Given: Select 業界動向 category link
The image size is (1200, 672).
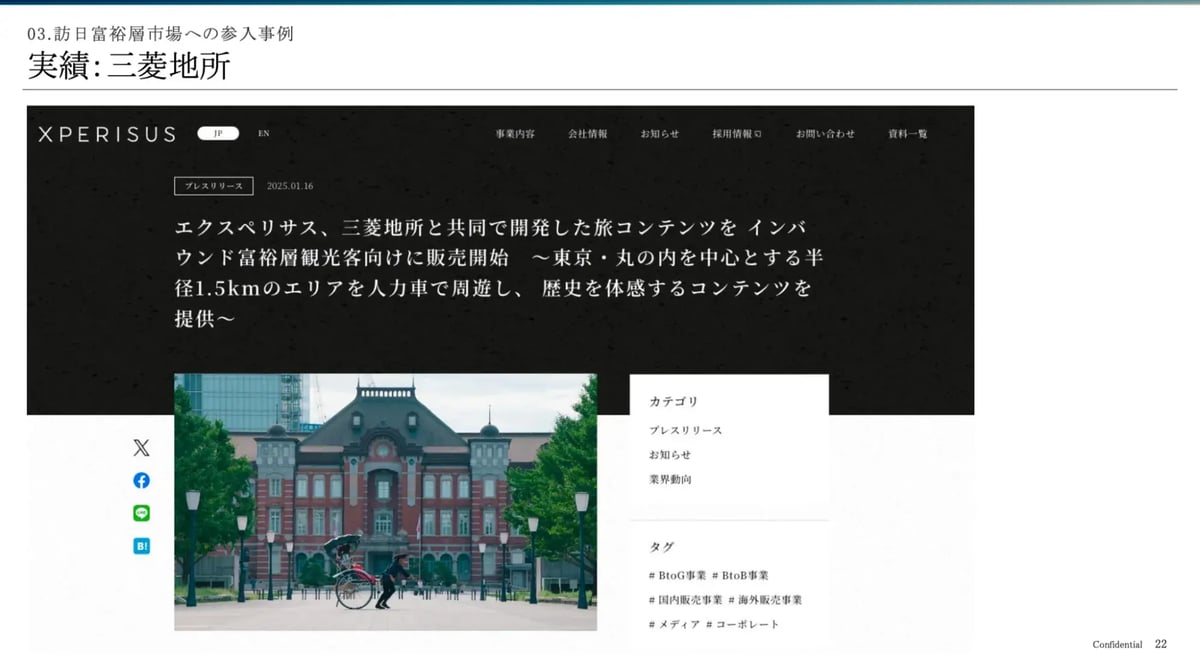Looking at the screenshot, I should [x=670, y=479].
